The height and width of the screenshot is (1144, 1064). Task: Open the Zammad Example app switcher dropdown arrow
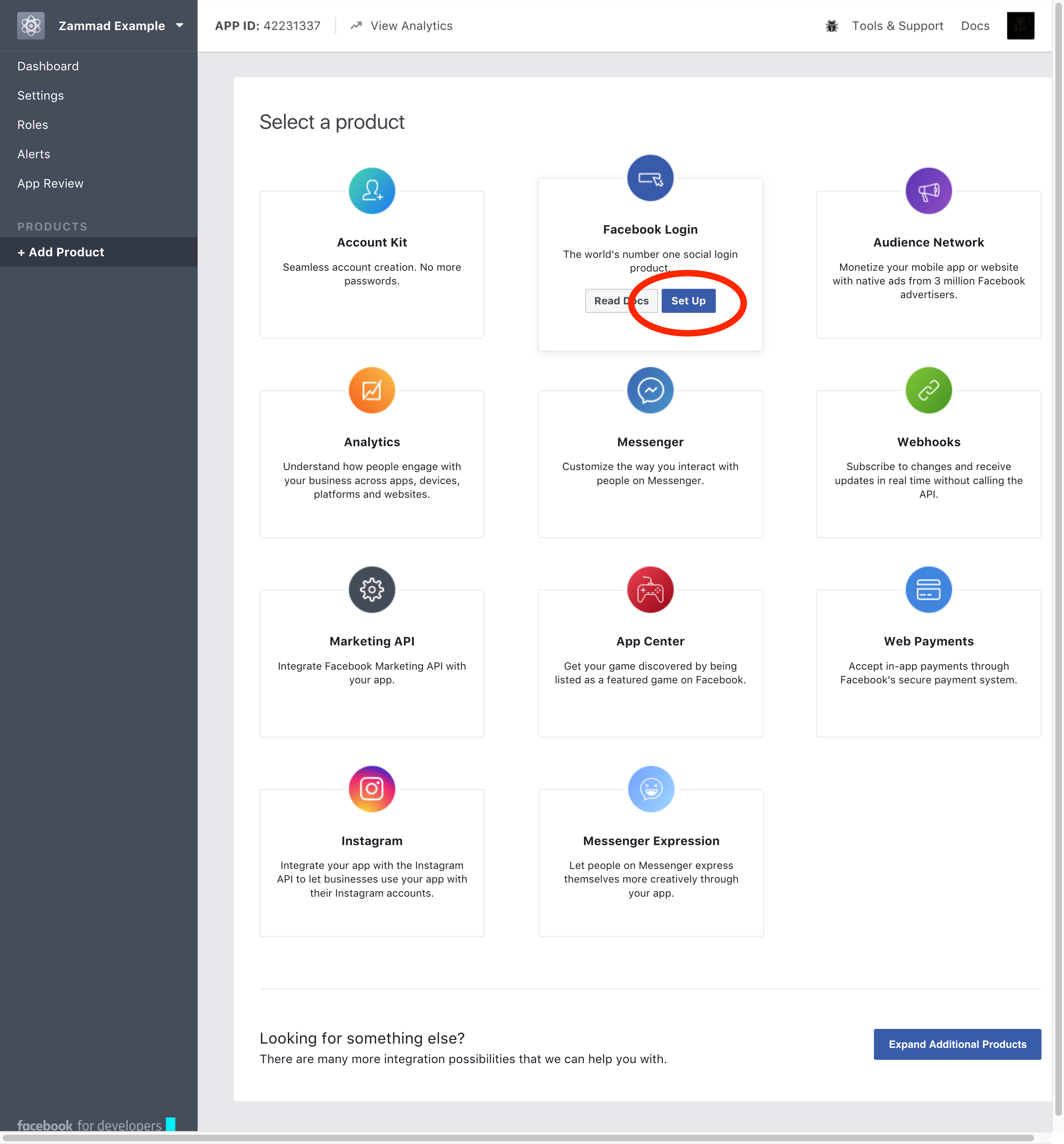pos(180,26)
